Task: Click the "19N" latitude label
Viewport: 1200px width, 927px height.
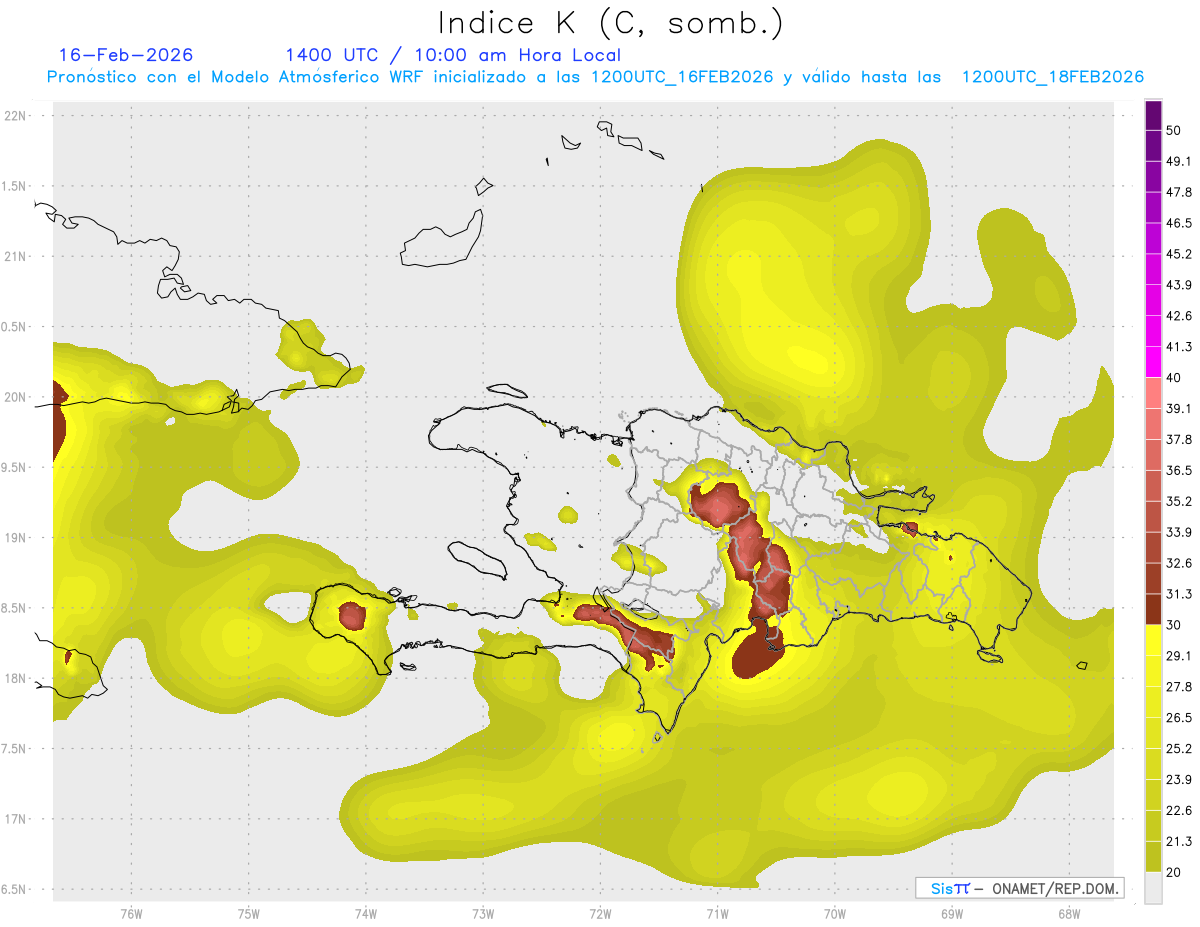Action: pyautogui.click(x=14, y=538)
